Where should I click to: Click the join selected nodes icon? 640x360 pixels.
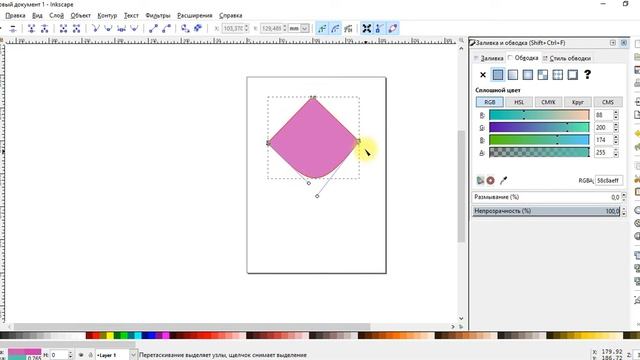tap(31, 29)
